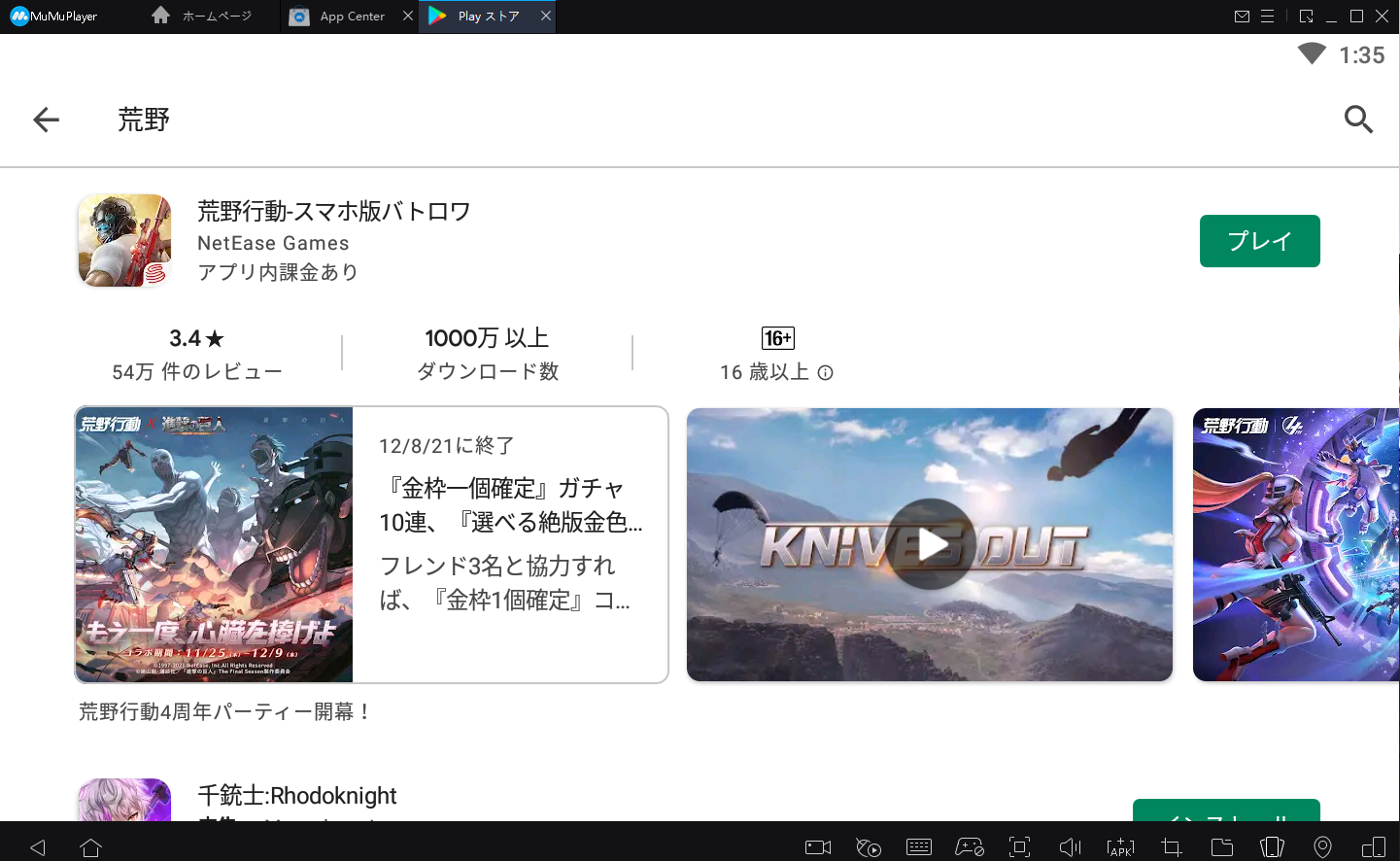This screenshot has height=861, width=1400.
Task: Click the NetEase Games developer name
Action: 273,243
